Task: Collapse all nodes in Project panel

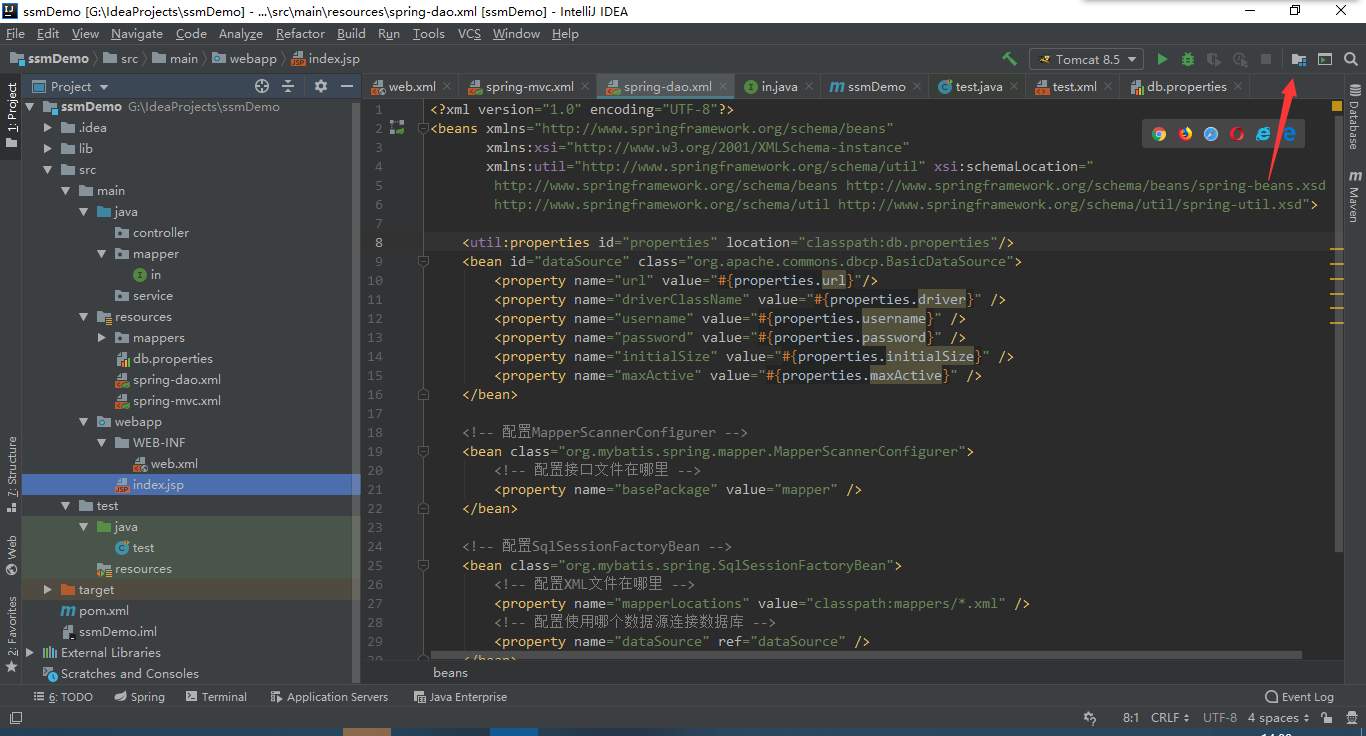Action: (288, 86)
